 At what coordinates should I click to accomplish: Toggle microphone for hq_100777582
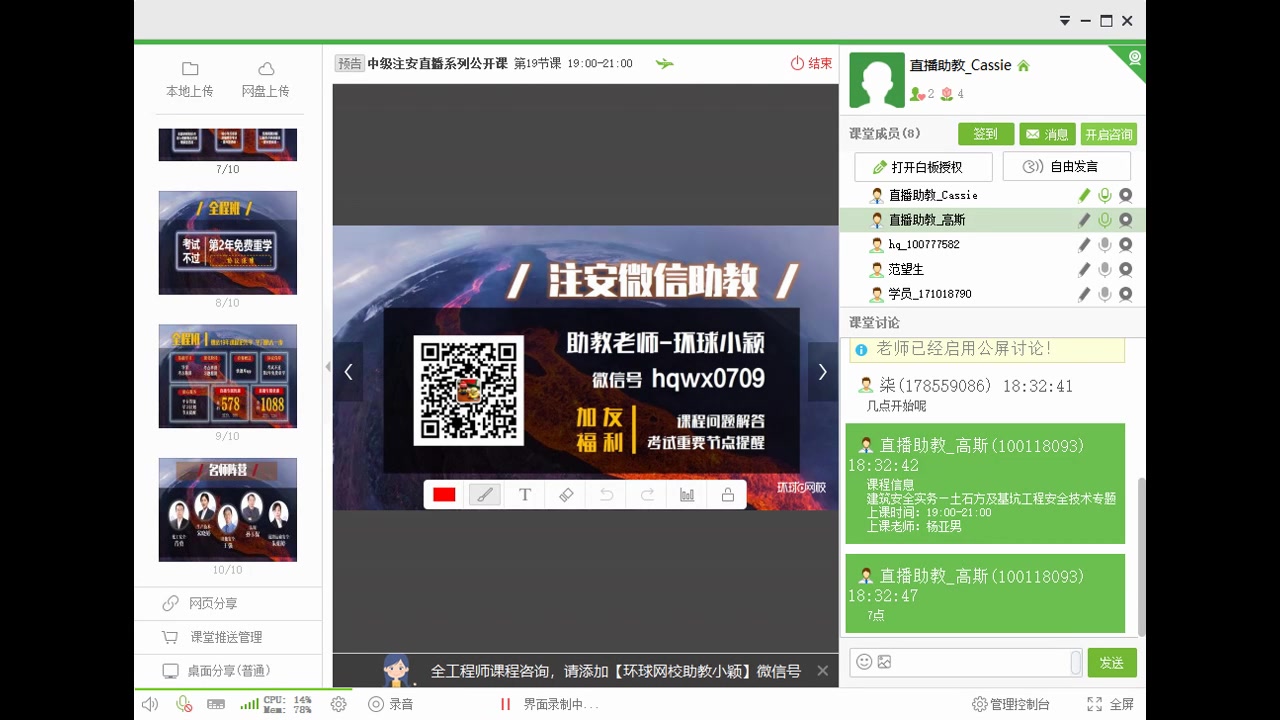(x=1105, y=244)
